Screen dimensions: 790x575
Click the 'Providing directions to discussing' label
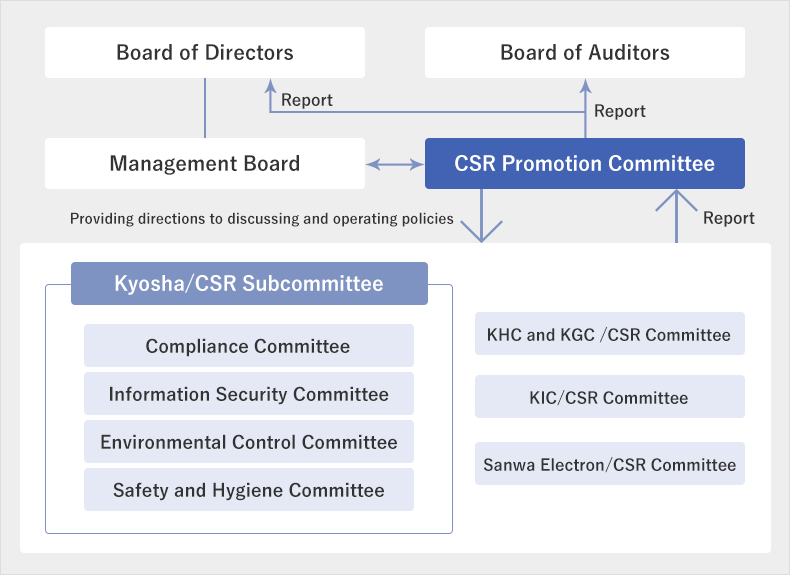[261, 219]
